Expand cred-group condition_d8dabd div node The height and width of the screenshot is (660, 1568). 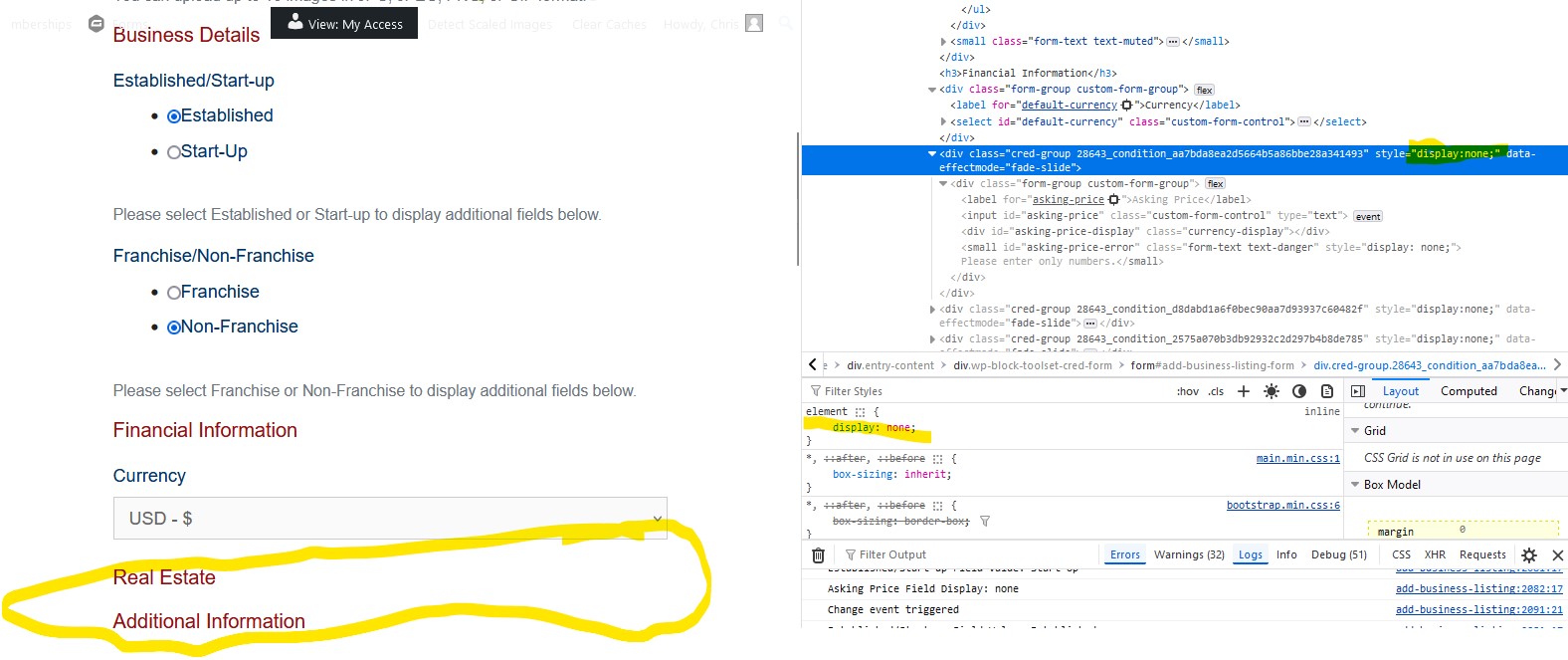[932, 310]
